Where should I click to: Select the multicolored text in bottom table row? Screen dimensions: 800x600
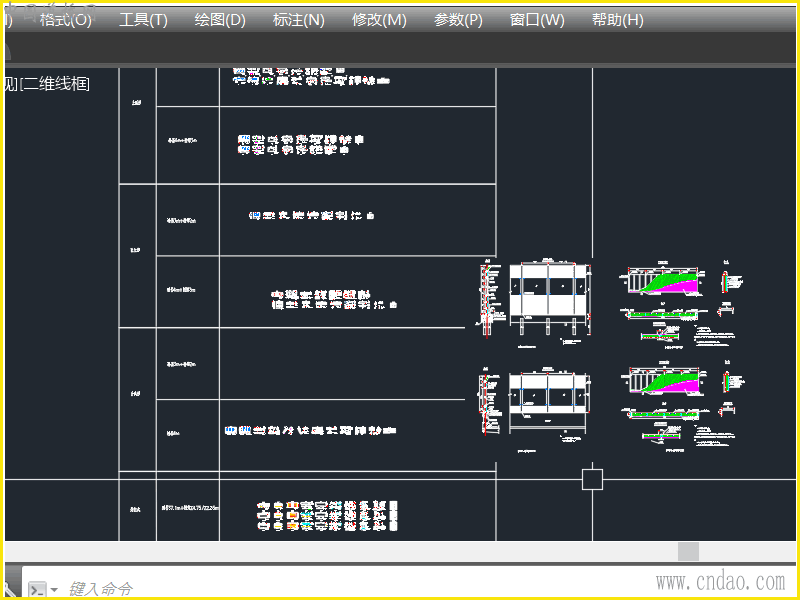tap(327, 516)
